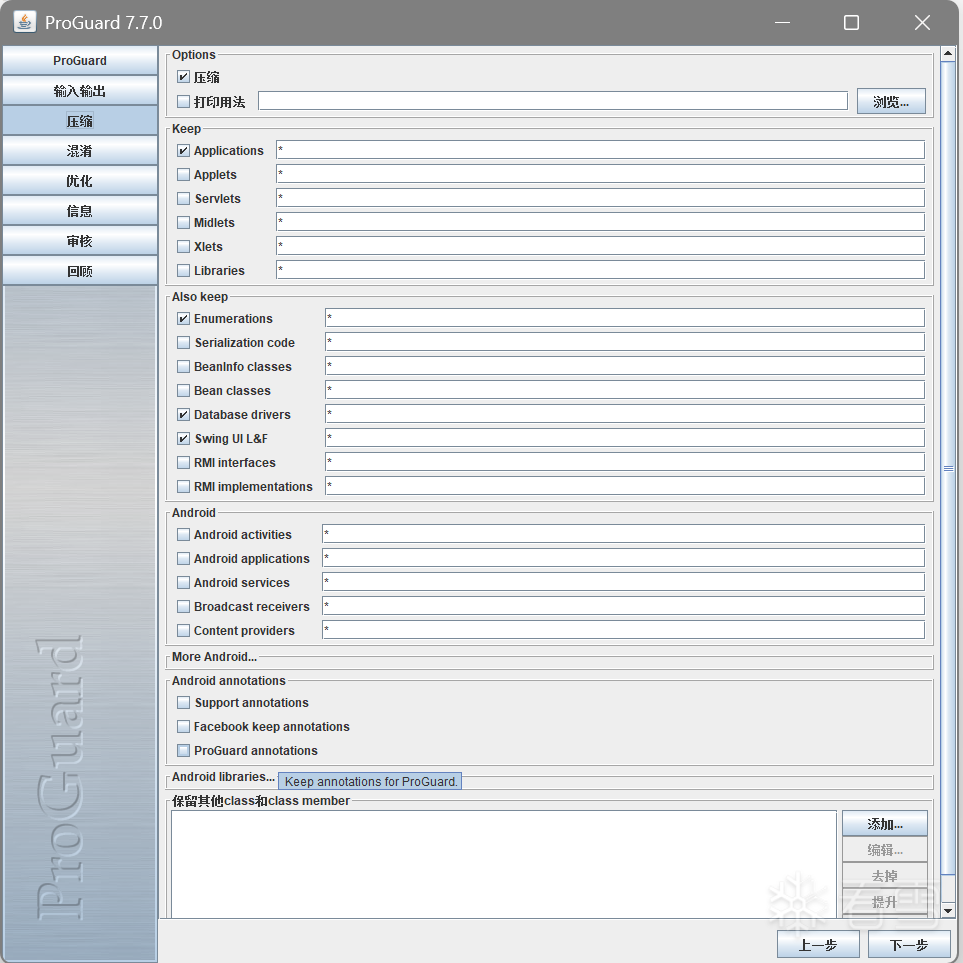The height and width of the screenshot is (963, 963).
Task: Check the Libraries checkbox
Action: click(183, 270)
